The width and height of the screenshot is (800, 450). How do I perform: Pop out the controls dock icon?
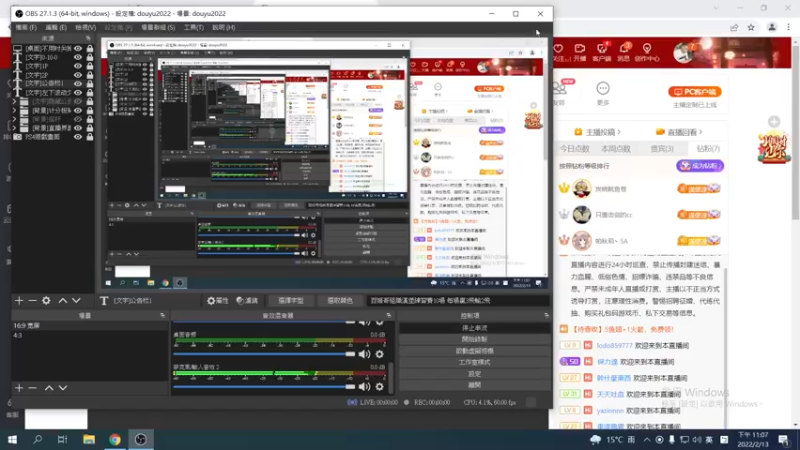coord(546,316)
